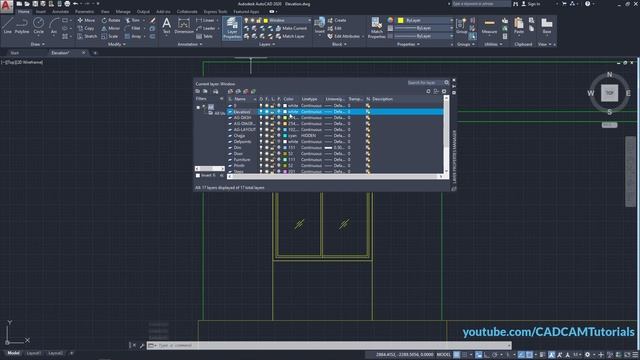Click the Table tool in Annotation
The width and height of the screenshot is (640, 360).
click(x=204, y=36)
